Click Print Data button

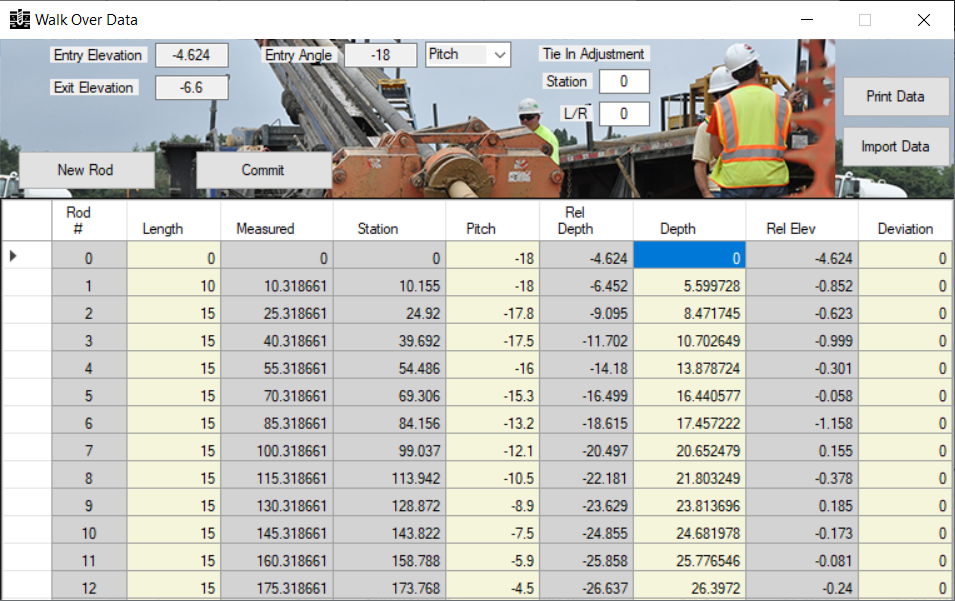click(895, 97)
